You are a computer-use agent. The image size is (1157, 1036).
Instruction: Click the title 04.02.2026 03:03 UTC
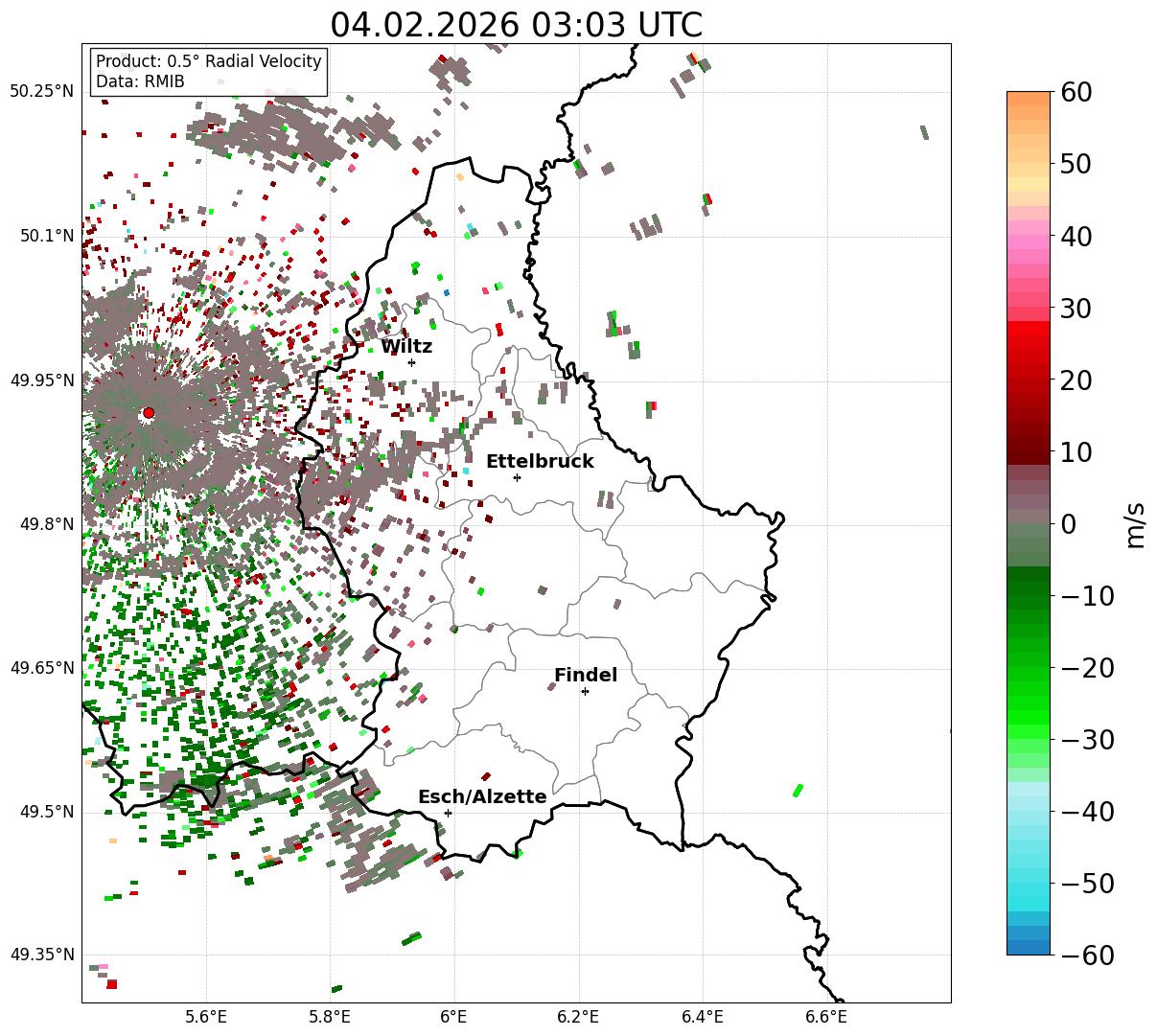tap(516, 24)
